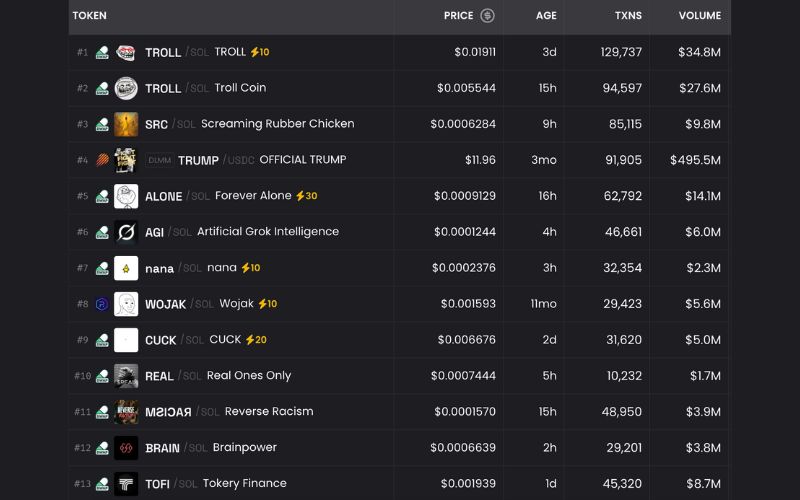Open the Real Ones Only pair name
Viewport: 800px width, 500px height.
click(x=249, y=376)
